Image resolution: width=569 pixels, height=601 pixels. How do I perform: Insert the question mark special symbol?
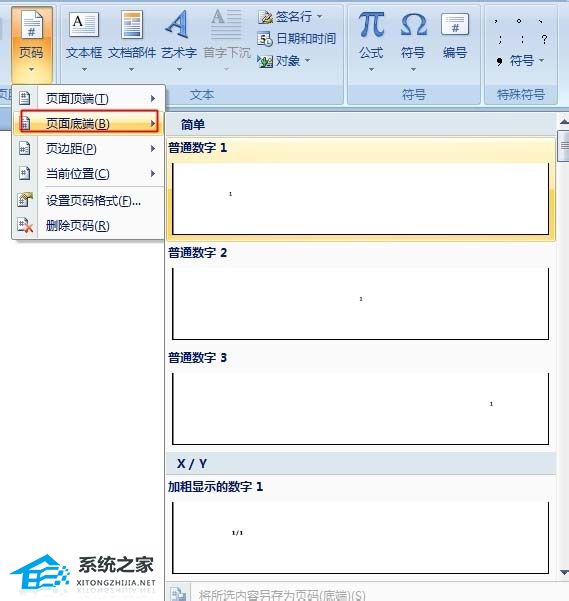[544, 39]
